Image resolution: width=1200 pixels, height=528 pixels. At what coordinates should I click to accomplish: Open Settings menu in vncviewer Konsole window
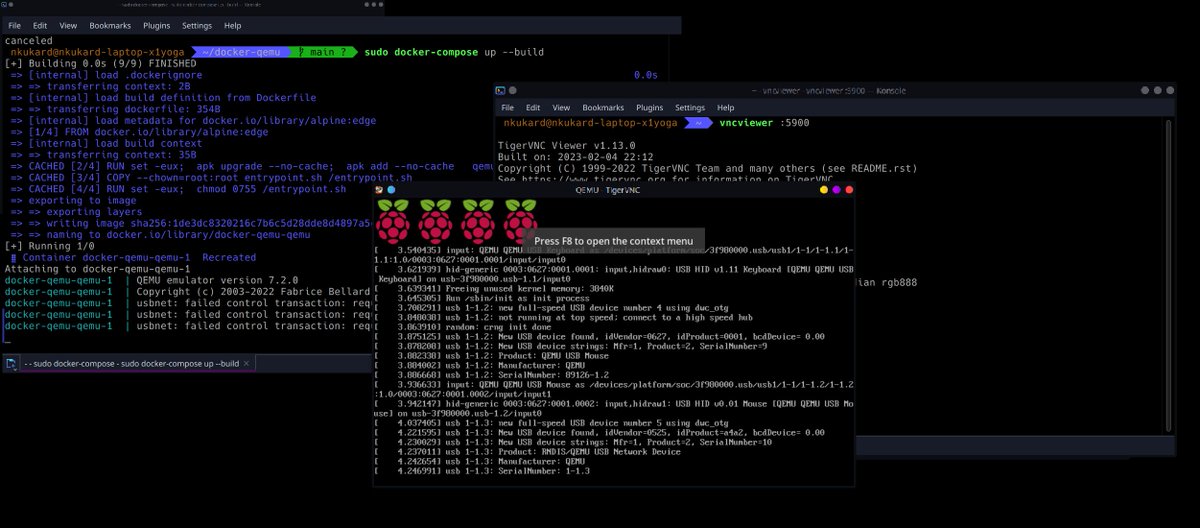[690, 107]
